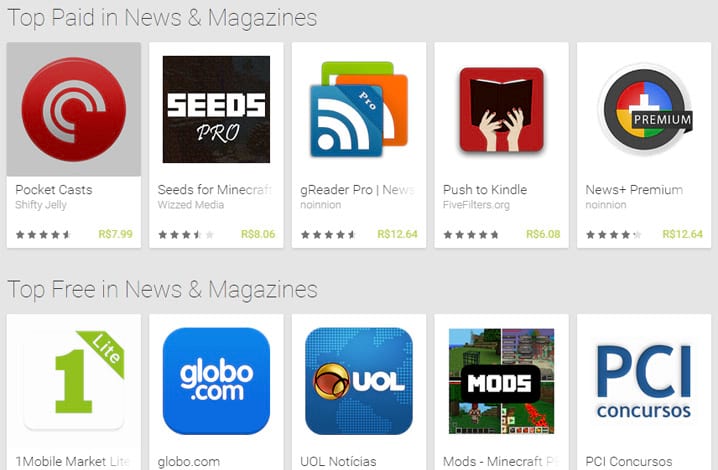Image resolution: width=718 pixels, height=470 pixels.
Task: Open the Pocket Casts app icon
Action: (x=74, y=109)
